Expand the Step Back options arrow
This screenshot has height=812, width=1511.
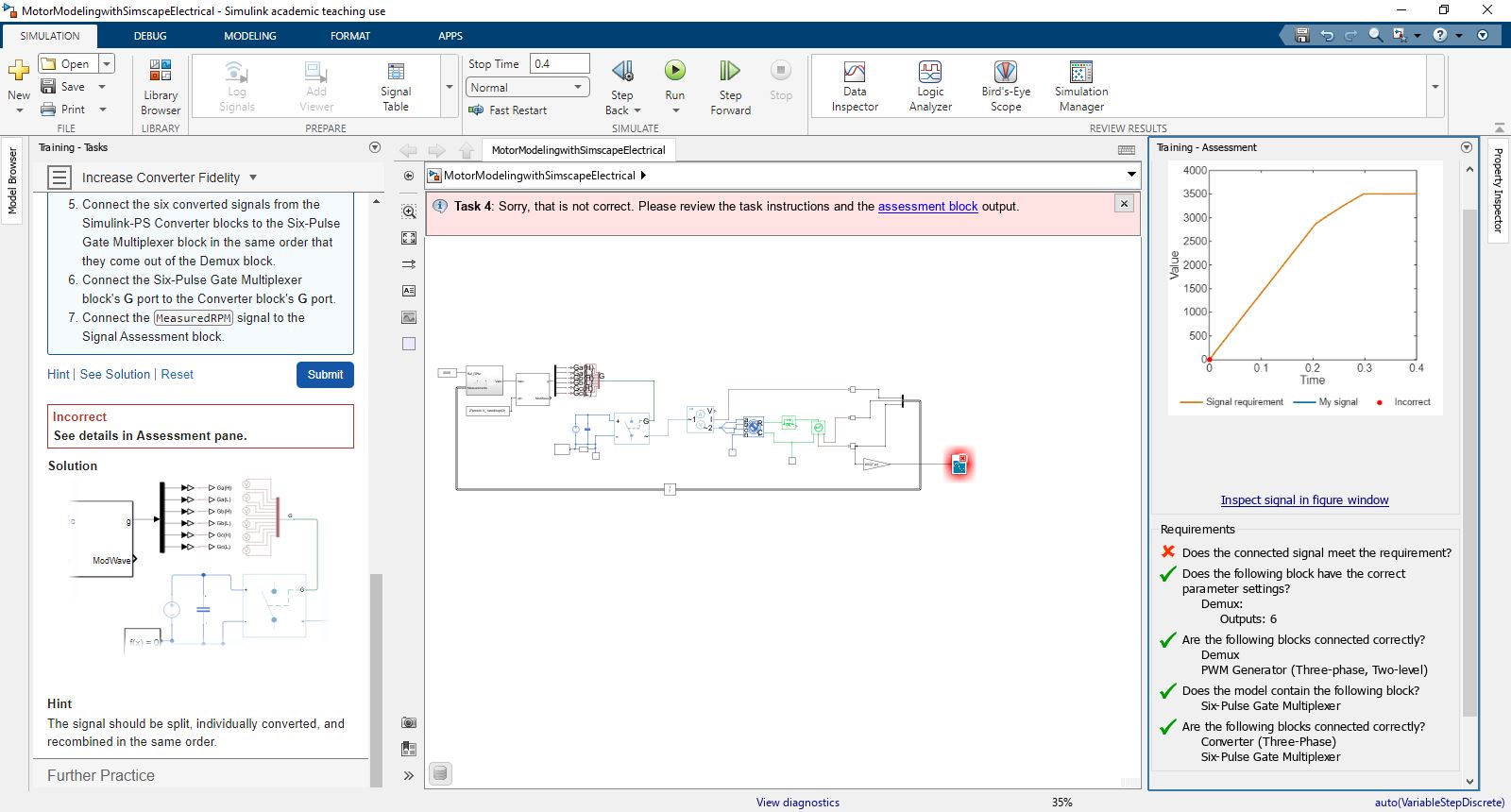638,110
